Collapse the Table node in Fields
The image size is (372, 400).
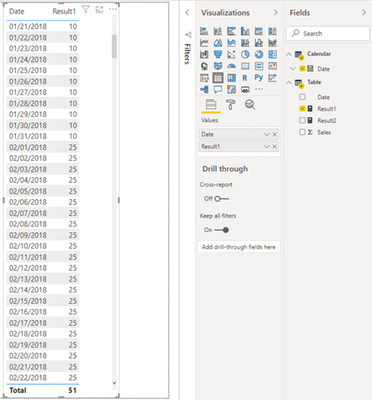point(289,83)
